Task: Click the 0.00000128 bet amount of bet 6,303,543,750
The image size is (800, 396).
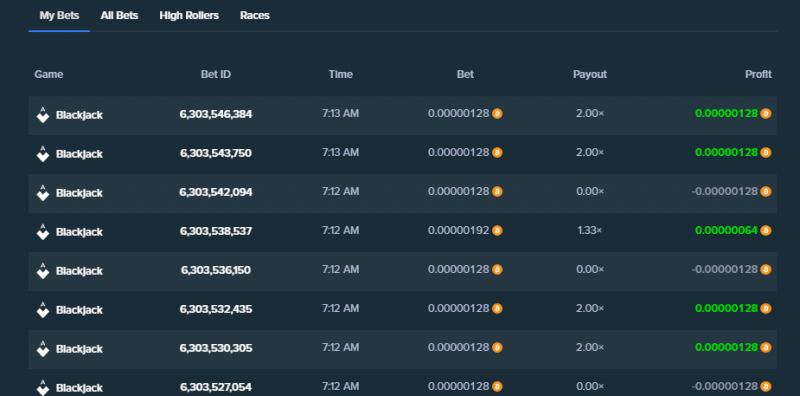Action: (x=459, y=153)
